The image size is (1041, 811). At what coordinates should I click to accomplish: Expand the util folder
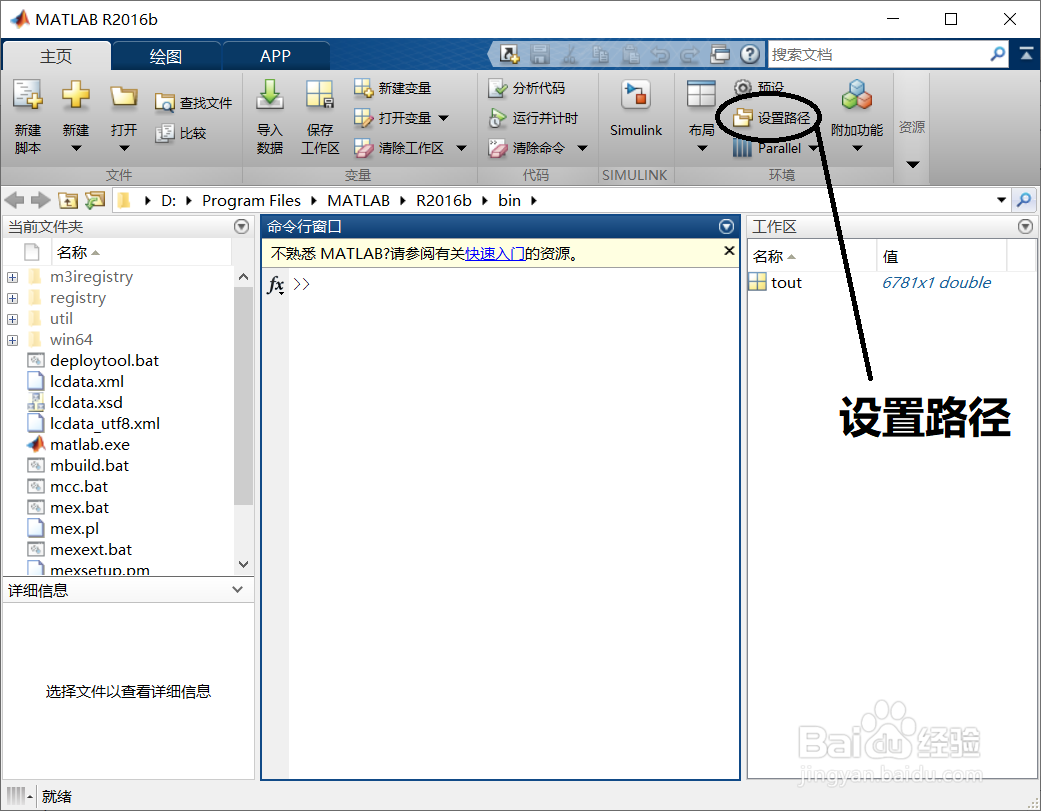pyautogui.click(x=13, y=319)
